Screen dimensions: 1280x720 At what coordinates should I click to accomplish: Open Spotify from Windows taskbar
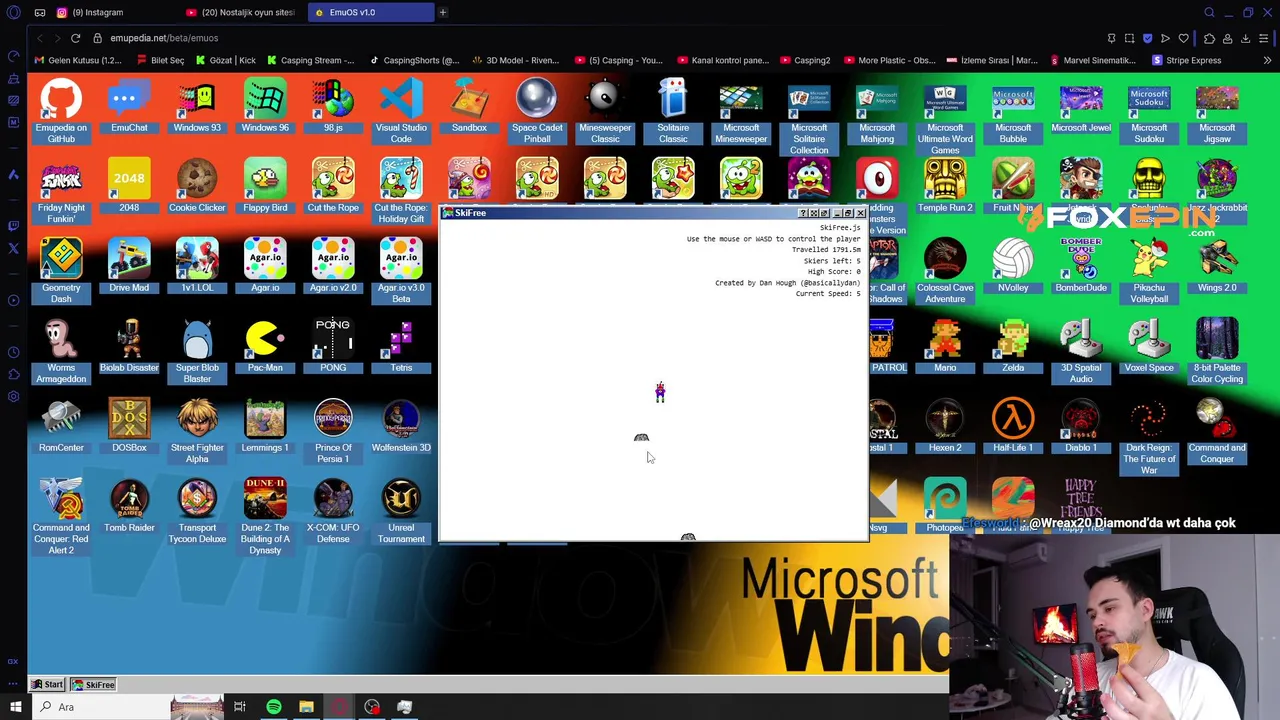tap(273, 707)
